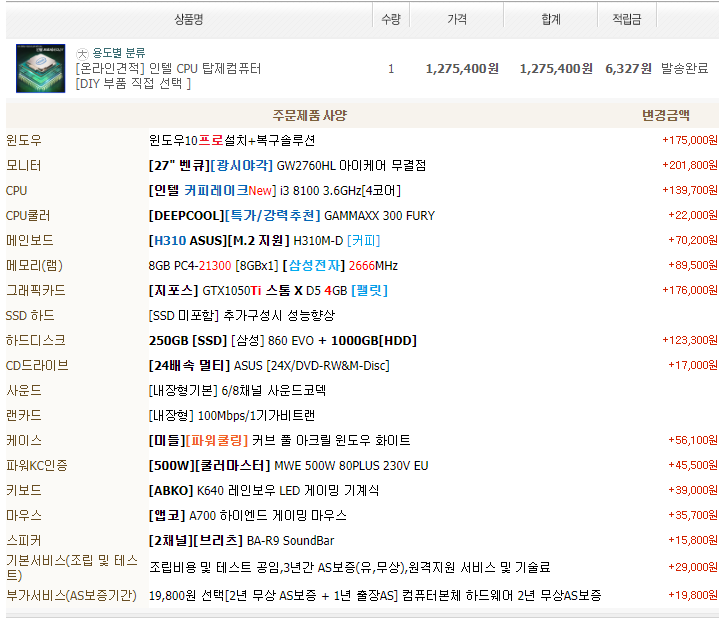Click the +139,700원 CPU price
Viewport: 723px width, 621px height.
click(690, 190)
